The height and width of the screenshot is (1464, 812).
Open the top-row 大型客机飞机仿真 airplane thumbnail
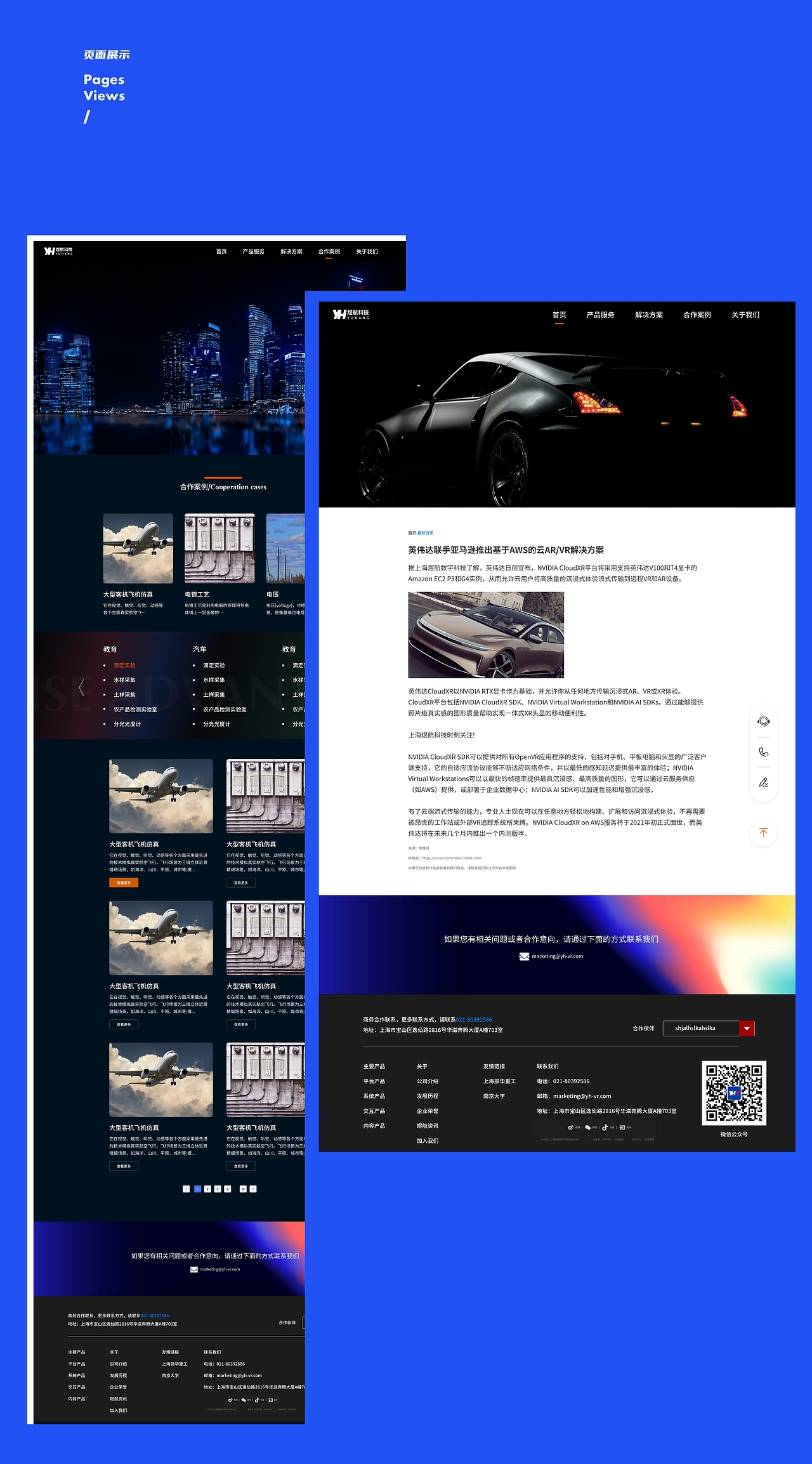coord(138,548)
